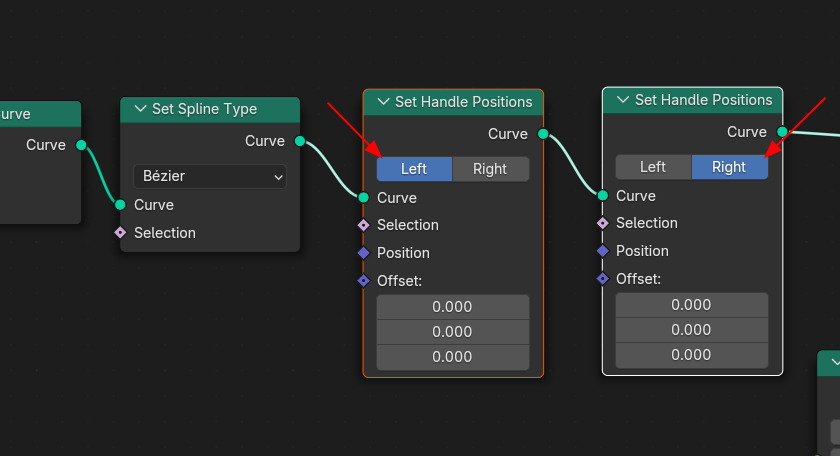The width and height of the screenshot is (840, 456).
Task: Collapse the orange-outlined Set Handle Positions node
Action: click(383, 102)
